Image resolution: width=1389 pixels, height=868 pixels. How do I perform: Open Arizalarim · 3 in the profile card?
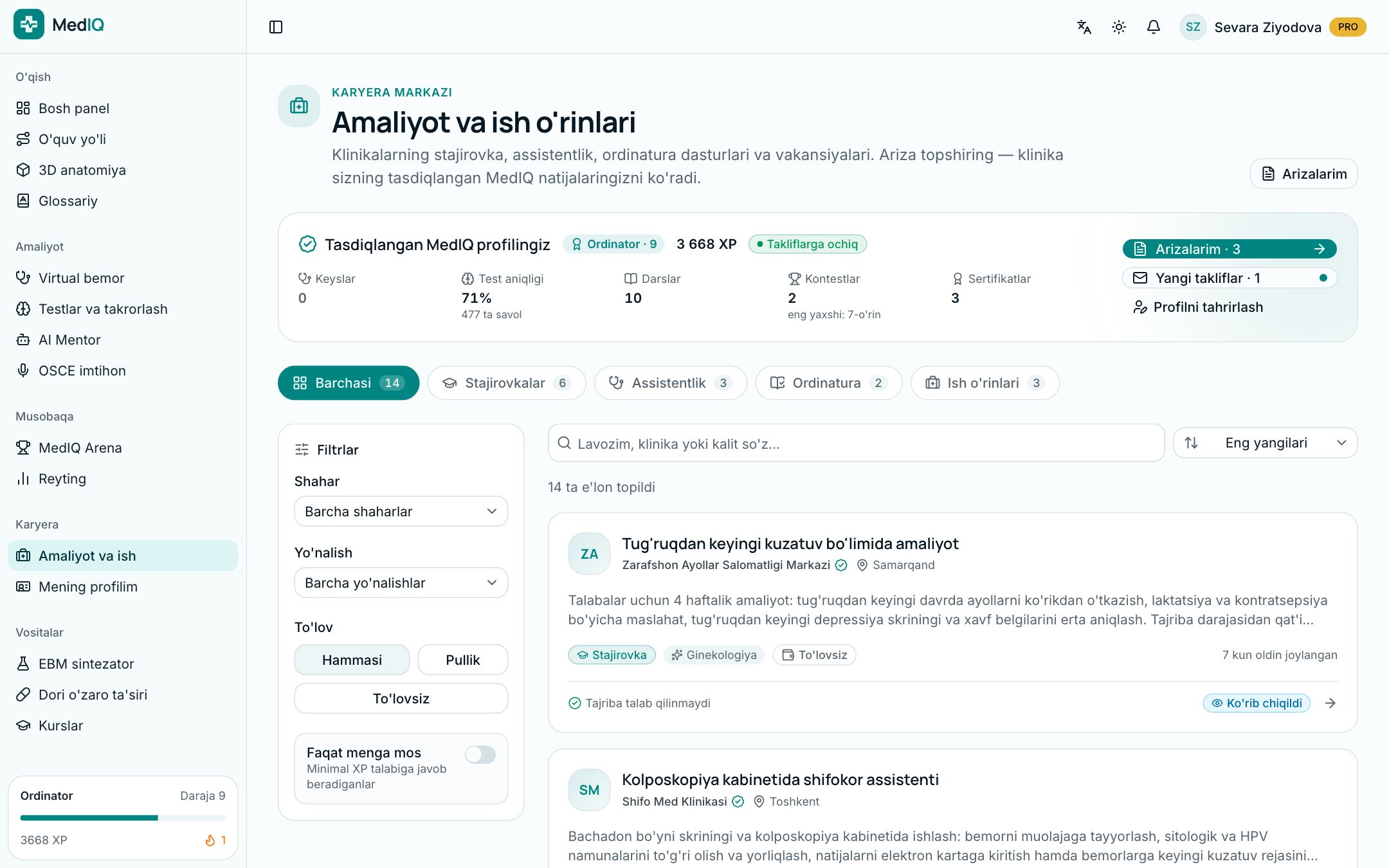point(1230,249)
